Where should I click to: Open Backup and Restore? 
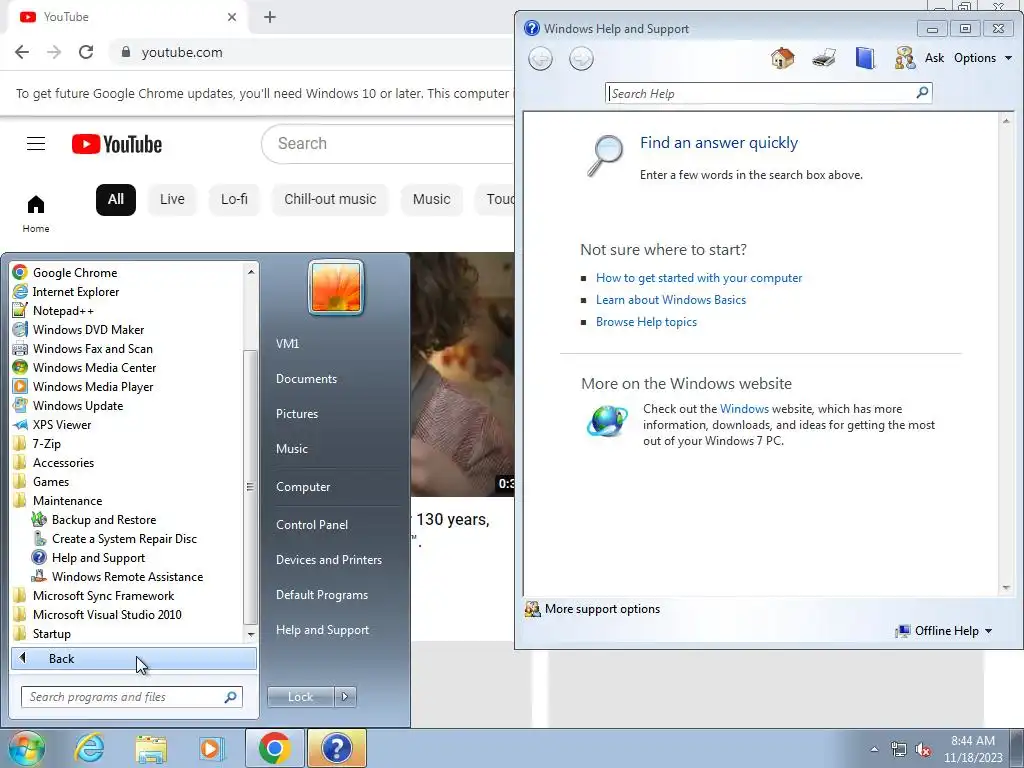pyautogui.click(x=103, y=519)
